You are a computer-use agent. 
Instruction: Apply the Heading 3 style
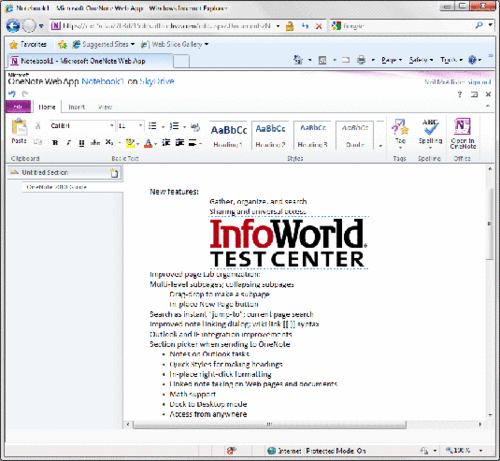click(313, 136)
